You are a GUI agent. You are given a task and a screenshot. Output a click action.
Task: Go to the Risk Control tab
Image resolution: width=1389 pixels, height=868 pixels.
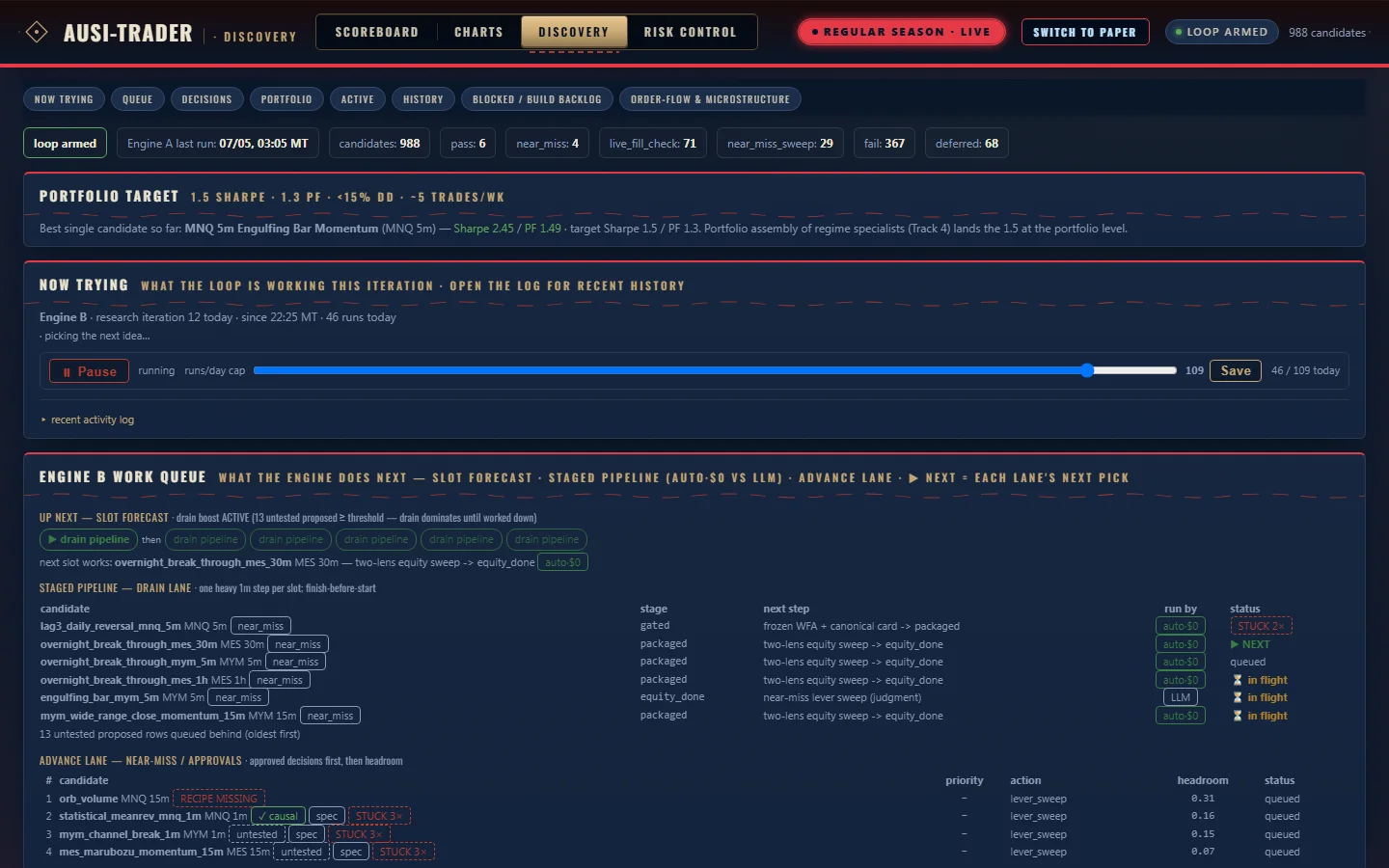(x=690, y=32)
